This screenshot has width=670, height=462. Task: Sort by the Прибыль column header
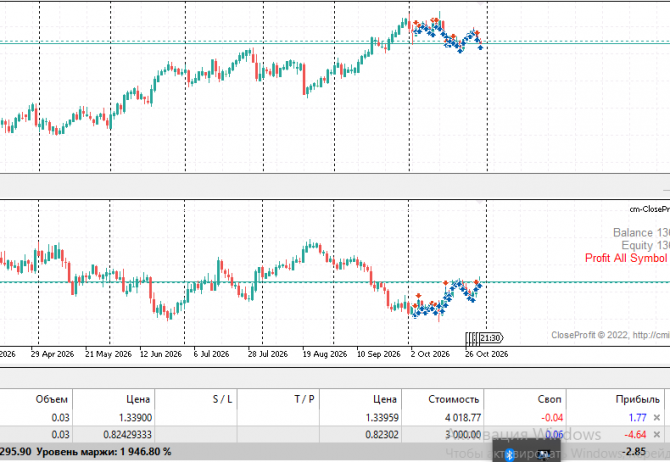tap(638, 399)
